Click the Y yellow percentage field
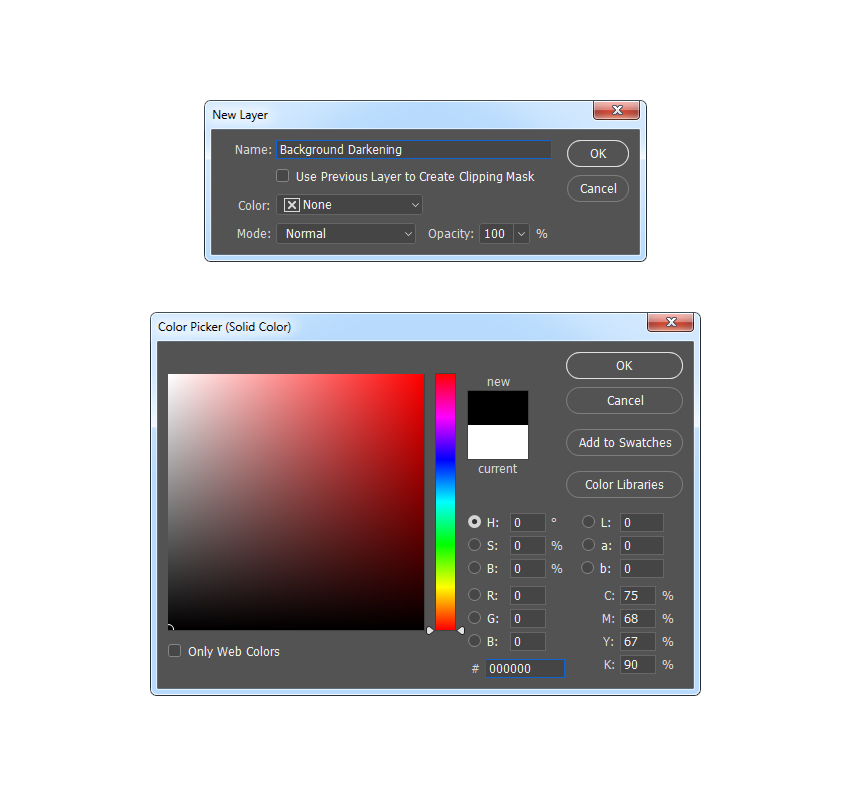Image resolution: width=850 pixels, height=796 pixels. [638, 641]
